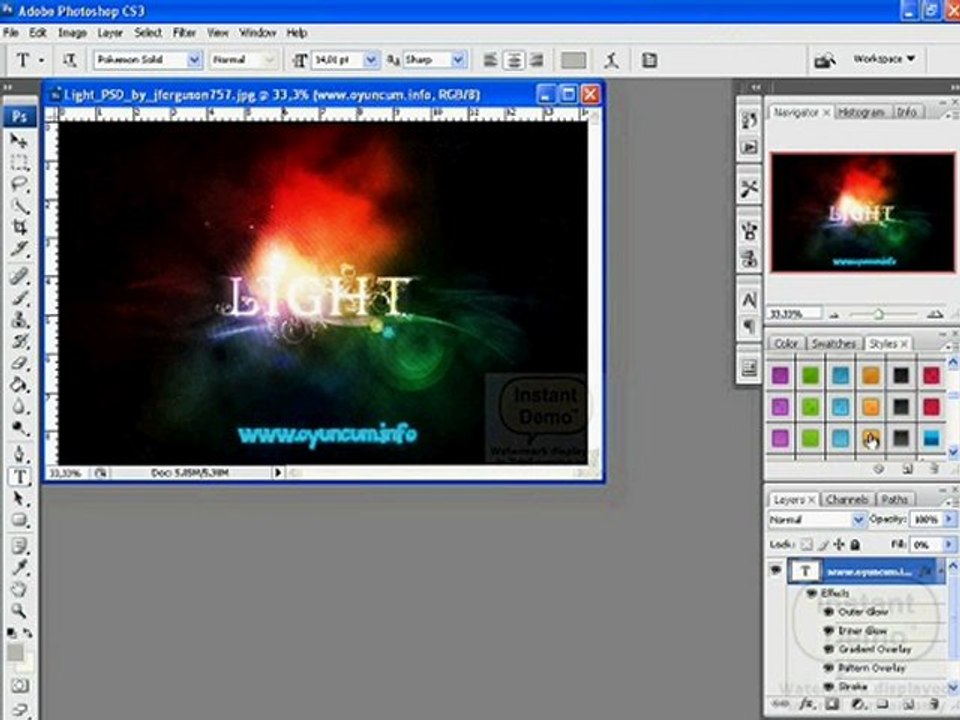Image resolution: width=960 pixels, height=720 pixels.
Task: Select the Horizontal Type tool in toolbox
Action: click(x=20, y=476)
